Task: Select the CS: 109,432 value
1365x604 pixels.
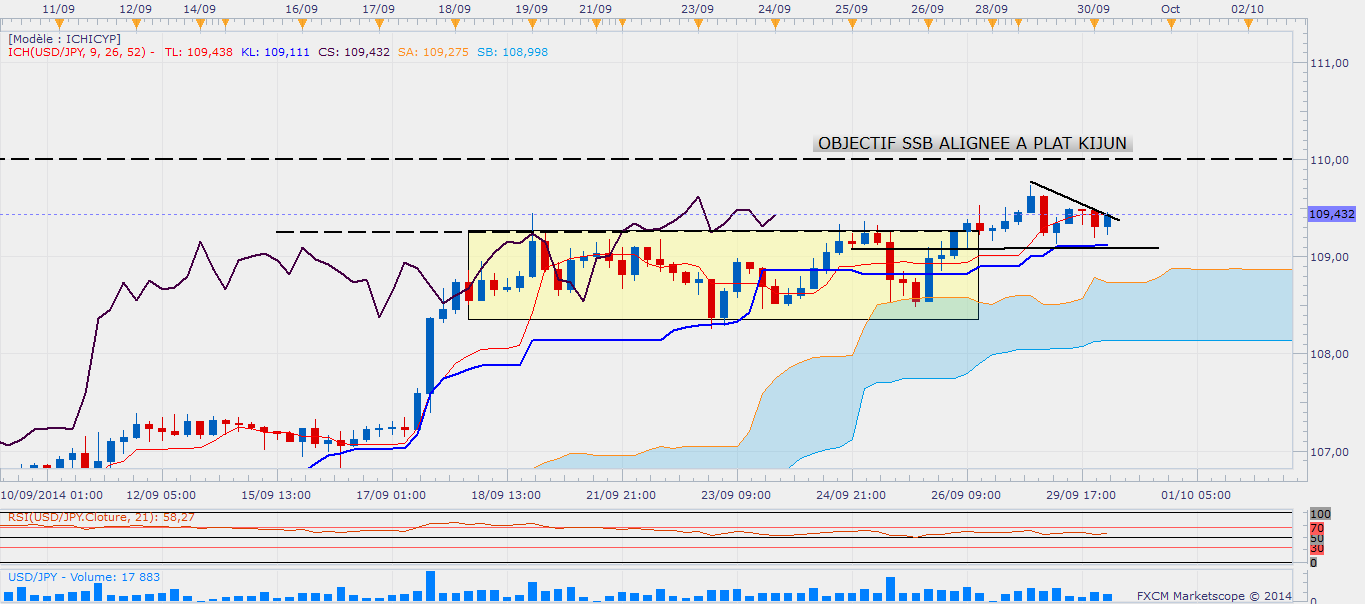Action: (353, 52)
